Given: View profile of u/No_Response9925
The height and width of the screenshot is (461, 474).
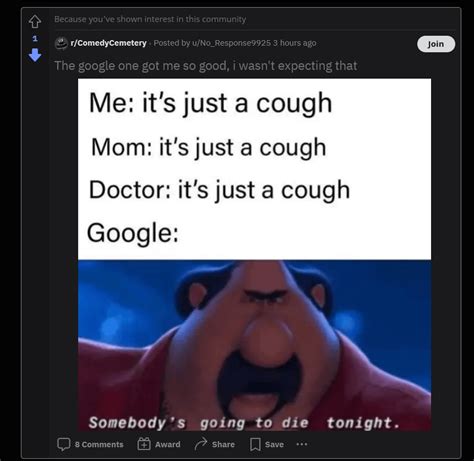Looking at the screenshot, I should (x=230, y=43).
